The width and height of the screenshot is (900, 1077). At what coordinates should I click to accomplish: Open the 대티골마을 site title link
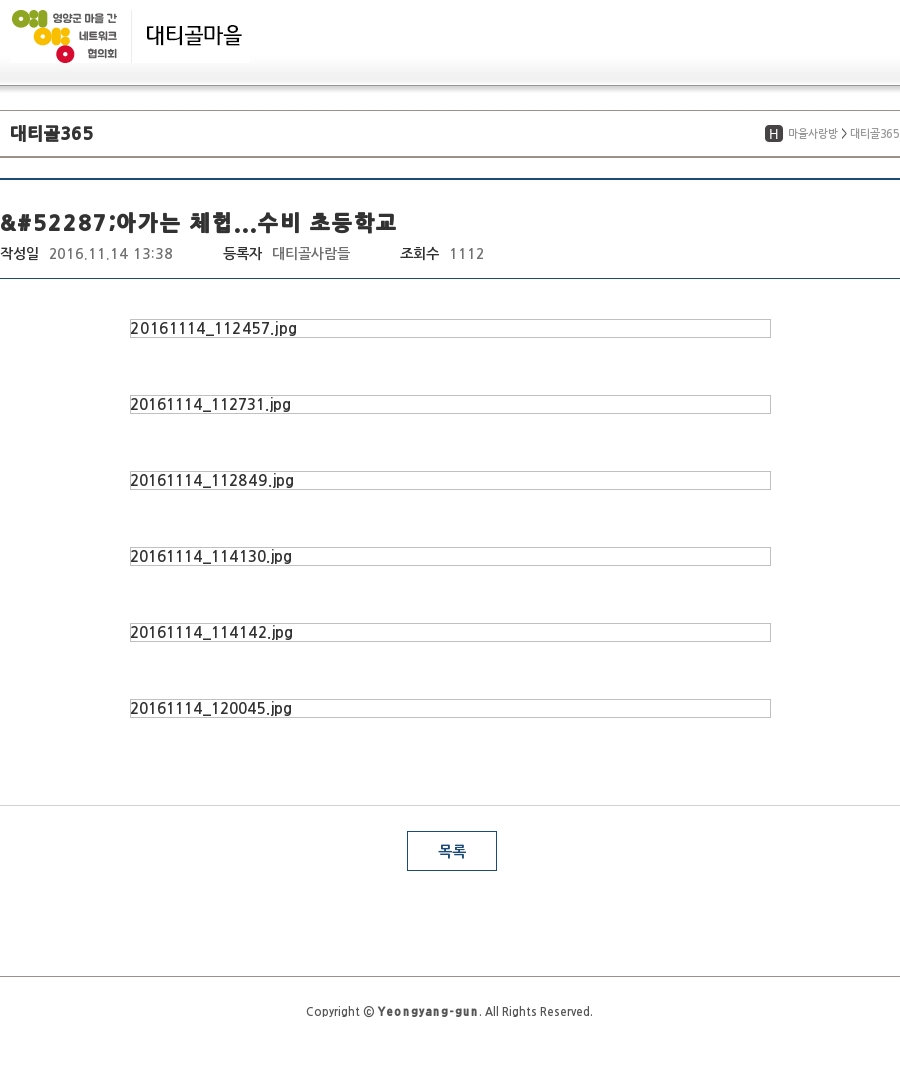pos(194,36)
